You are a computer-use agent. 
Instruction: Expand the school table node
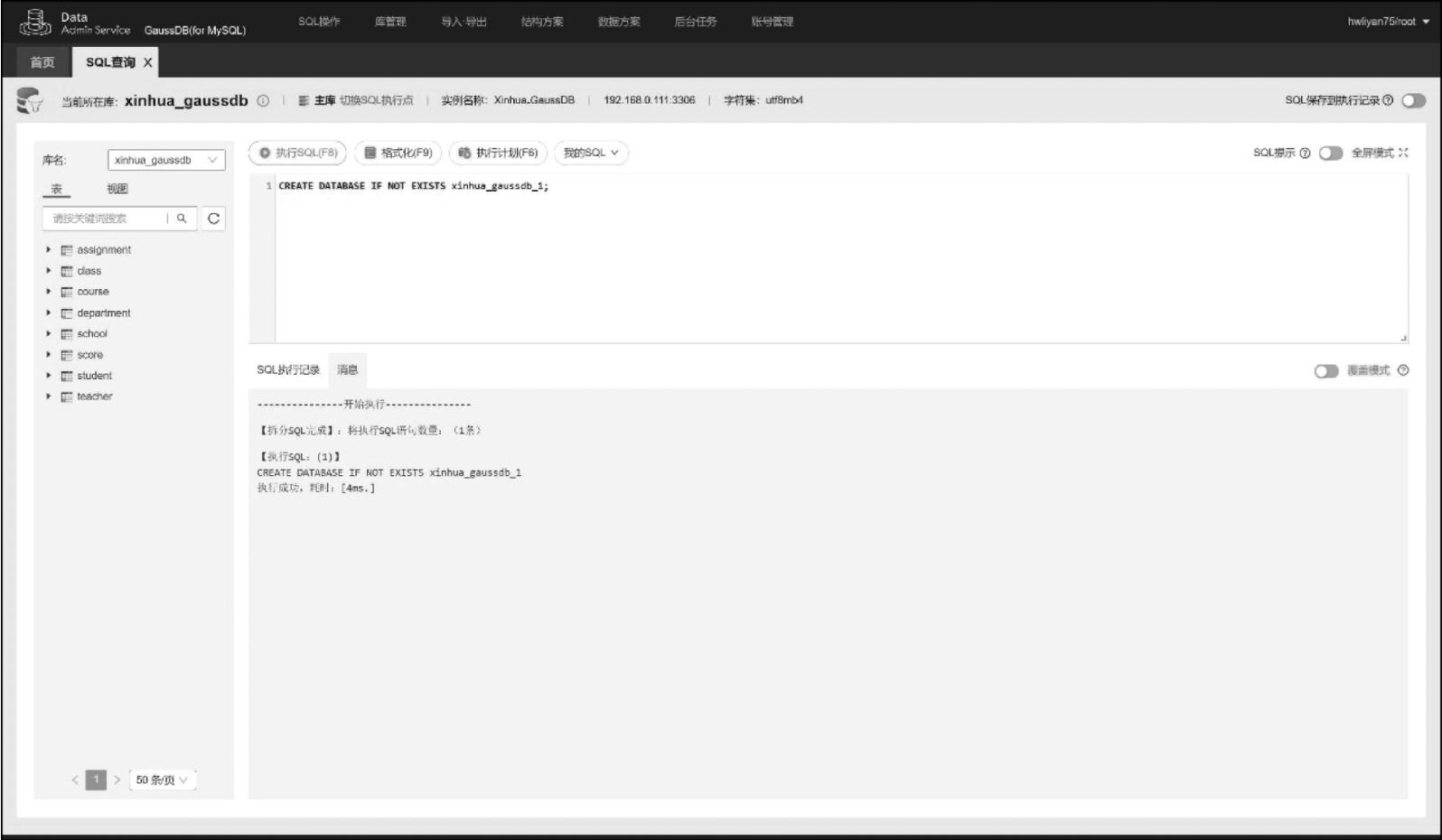point(49,333)
